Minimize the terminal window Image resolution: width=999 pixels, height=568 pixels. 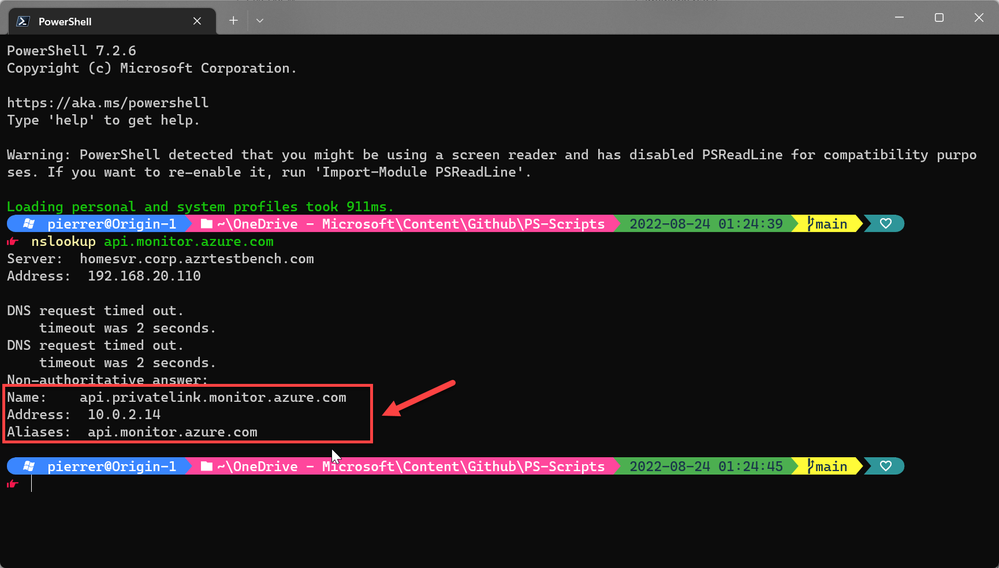899,17
